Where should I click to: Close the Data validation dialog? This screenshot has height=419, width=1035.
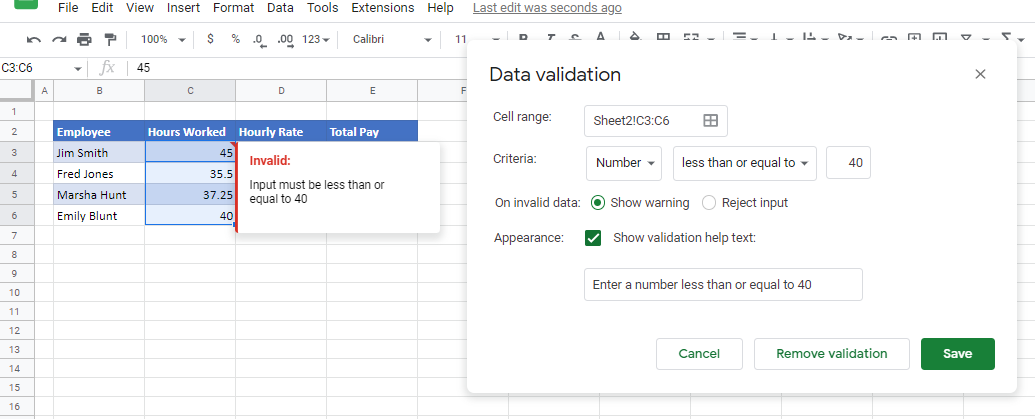[980, 74]
